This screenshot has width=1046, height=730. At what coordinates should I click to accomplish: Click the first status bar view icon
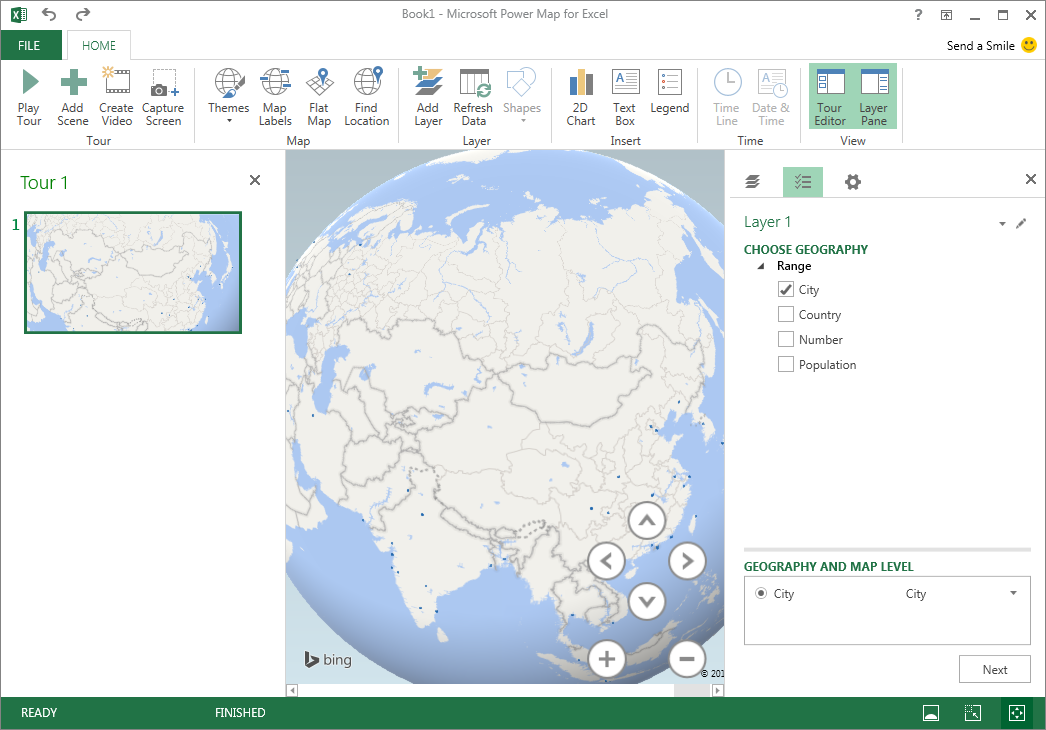931,713
